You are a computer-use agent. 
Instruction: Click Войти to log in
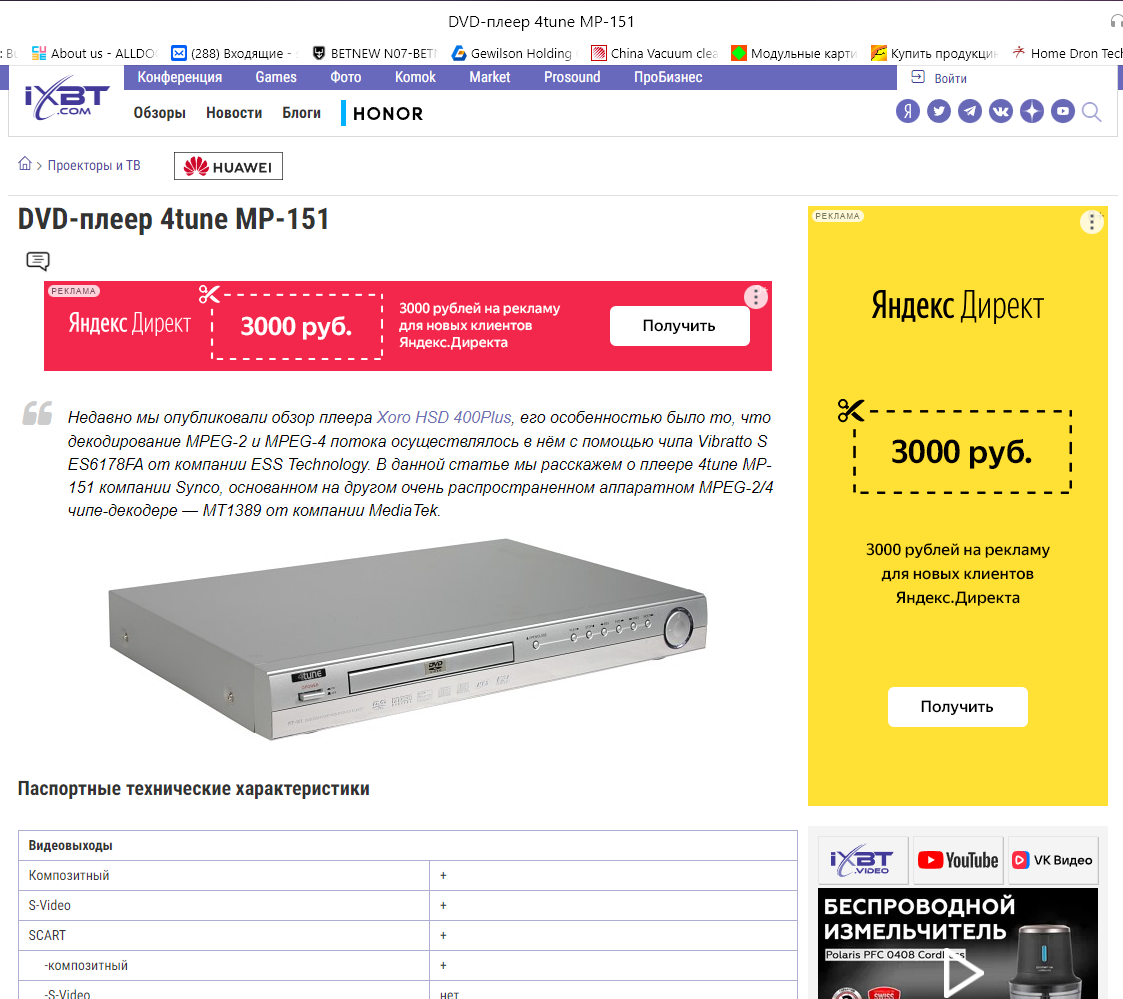point(950,78)
